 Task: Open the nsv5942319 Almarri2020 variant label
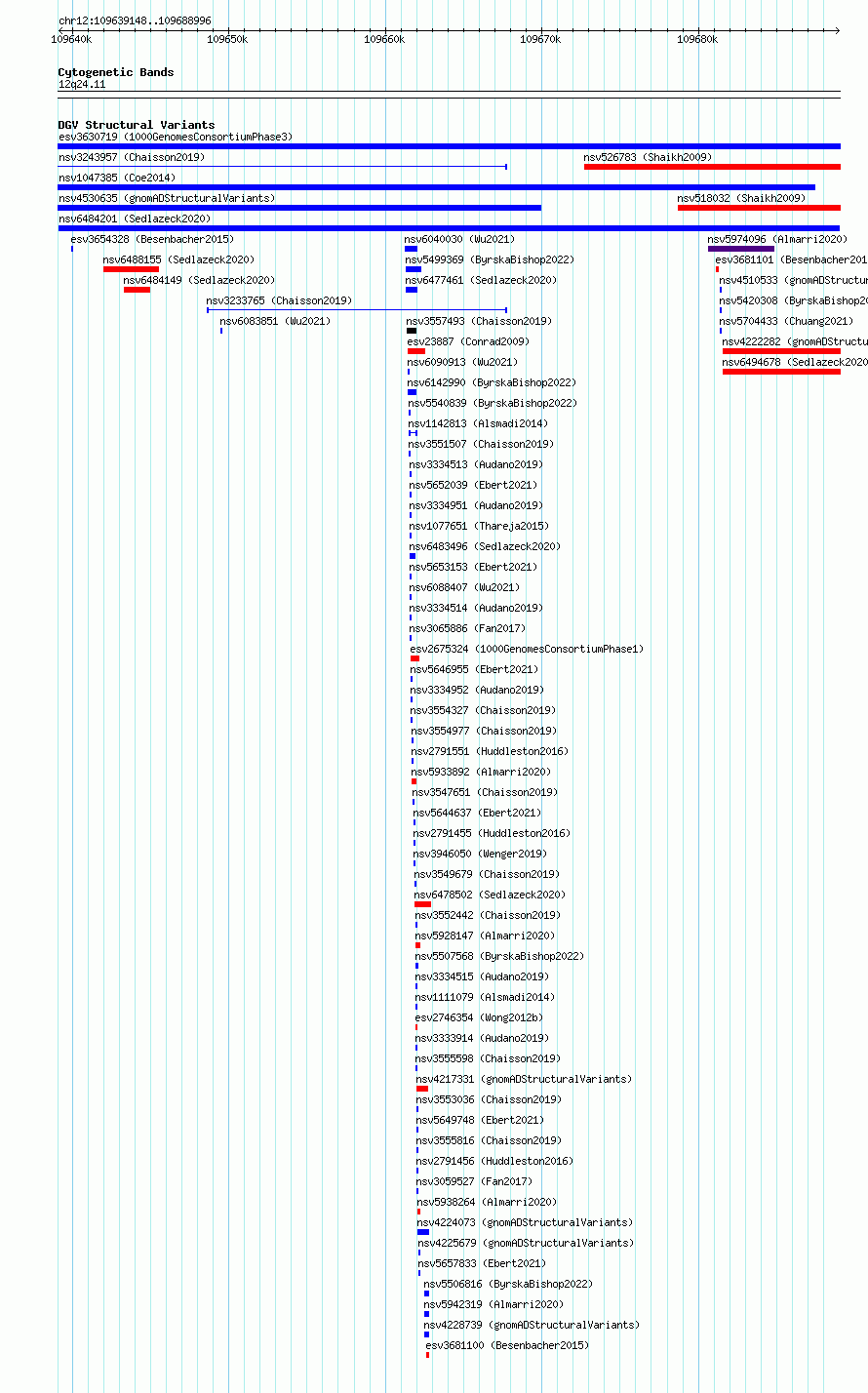[x=494, y=1304]
